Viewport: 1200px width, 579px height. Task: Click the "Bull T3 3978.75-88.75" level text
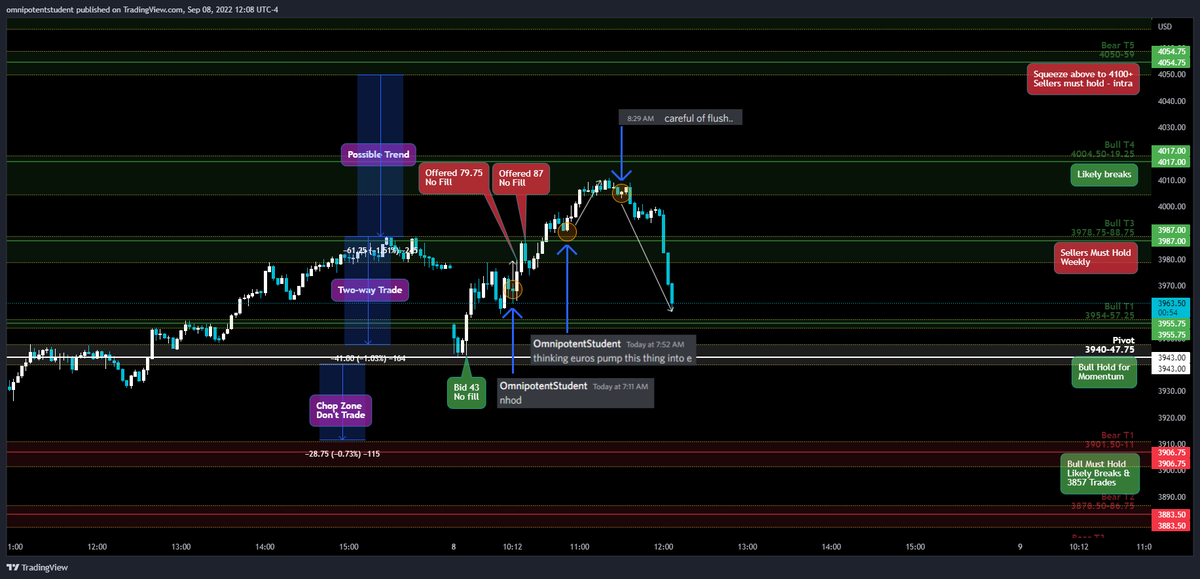(x=1103, y=227)
